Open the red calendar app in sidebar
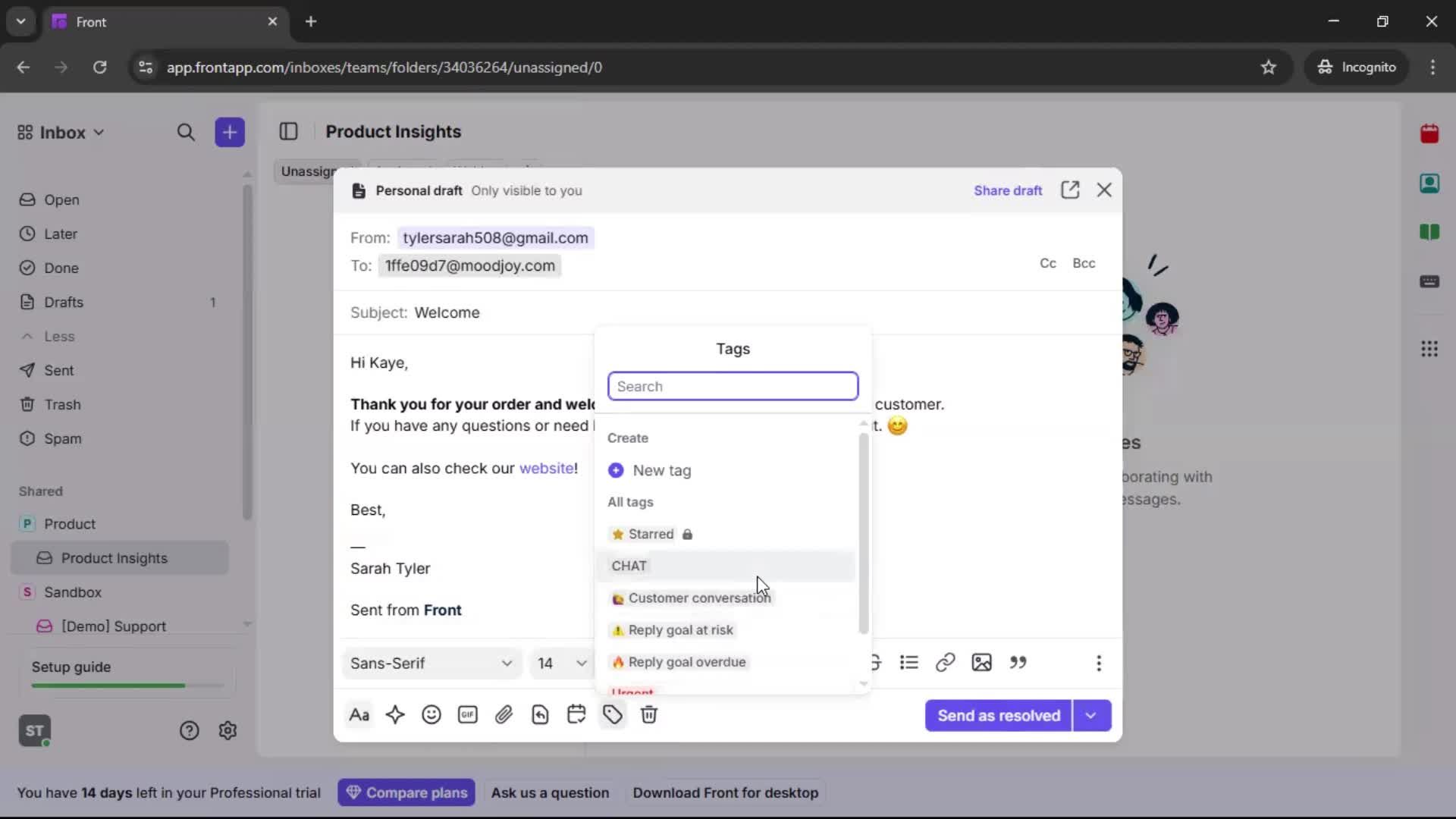Screen dimensions: 1456x819 coord(1430,133)
